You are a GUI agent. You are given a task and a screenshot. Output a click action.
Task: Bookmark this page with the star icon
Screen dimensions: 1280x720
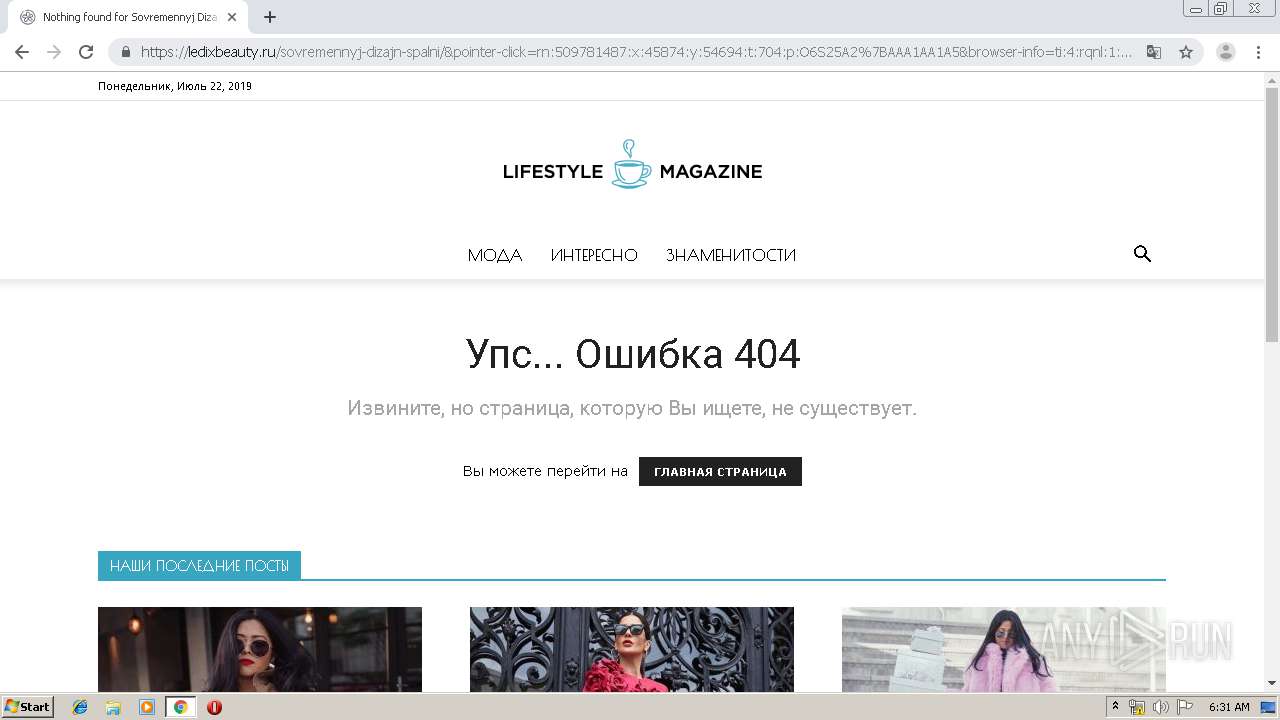point(1186,52)
